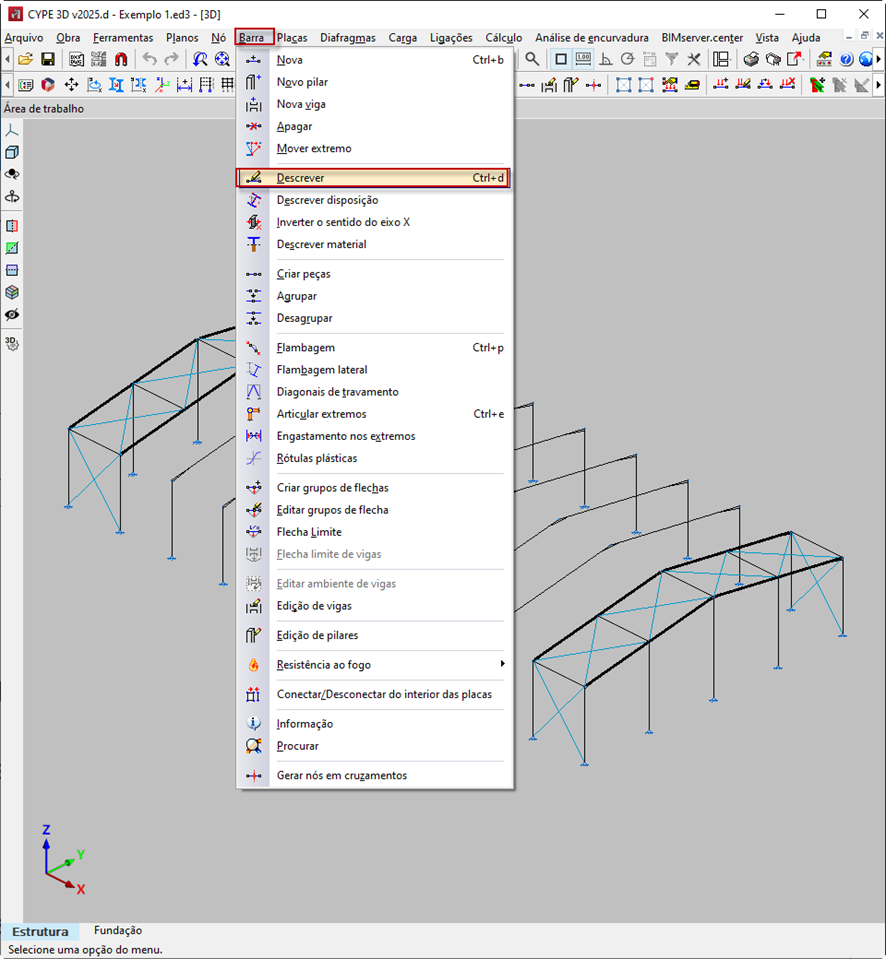Switch to the Fundação tab
Screen dimensions: 886x959
click(x=117, y=930)
